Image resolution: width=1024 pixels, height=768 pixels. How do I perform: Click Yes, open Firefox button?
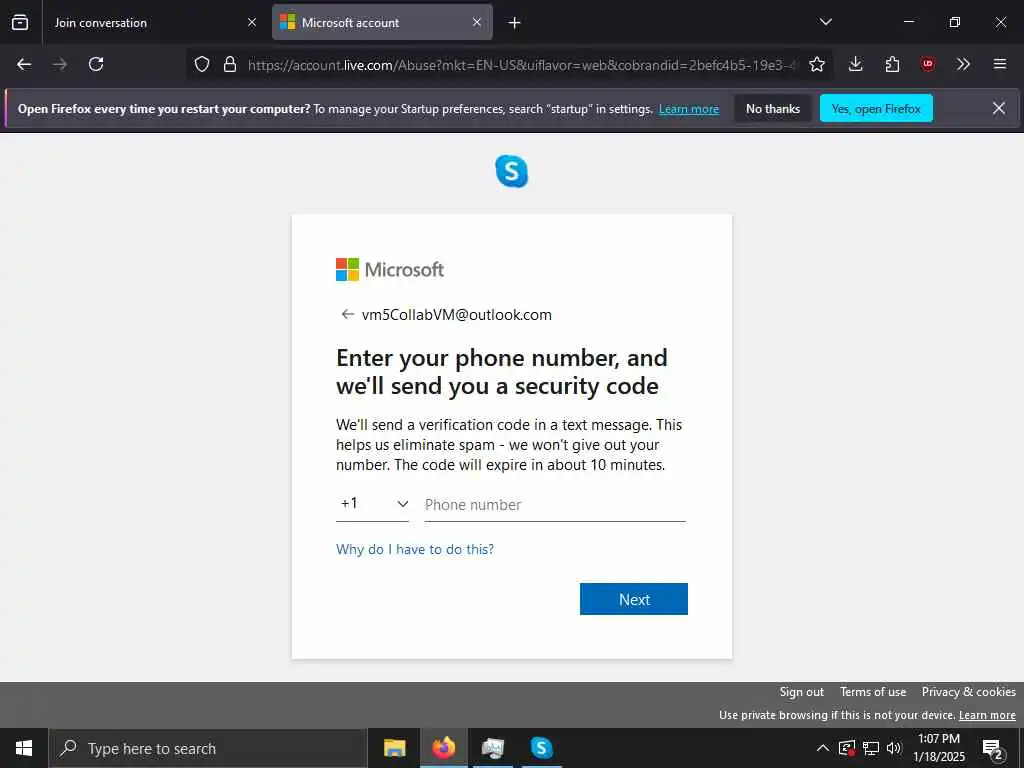(x=876, y=108)
